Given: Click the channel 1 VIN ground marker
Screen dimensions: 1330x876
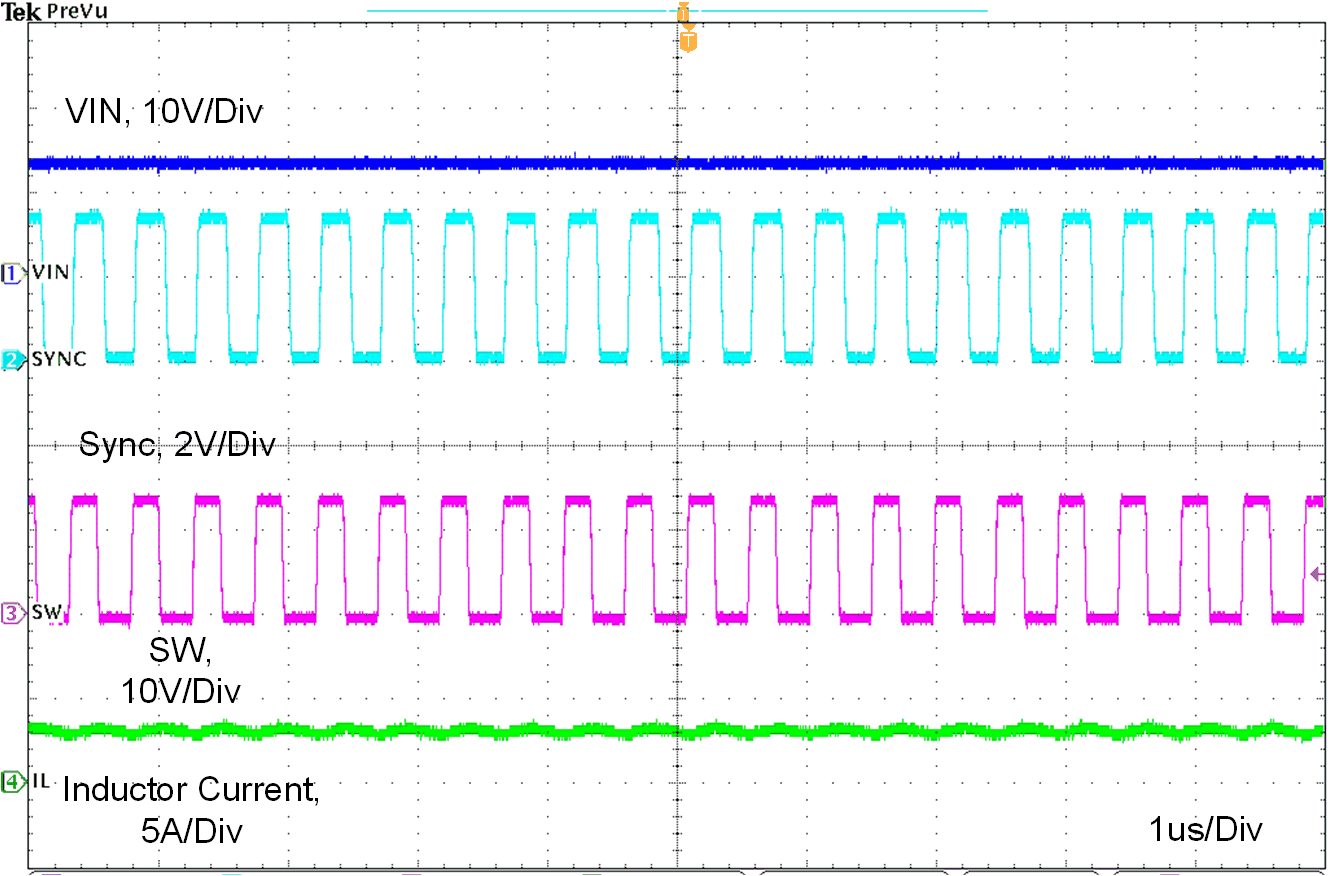Looking at the screenshot, I should [14, 272].
